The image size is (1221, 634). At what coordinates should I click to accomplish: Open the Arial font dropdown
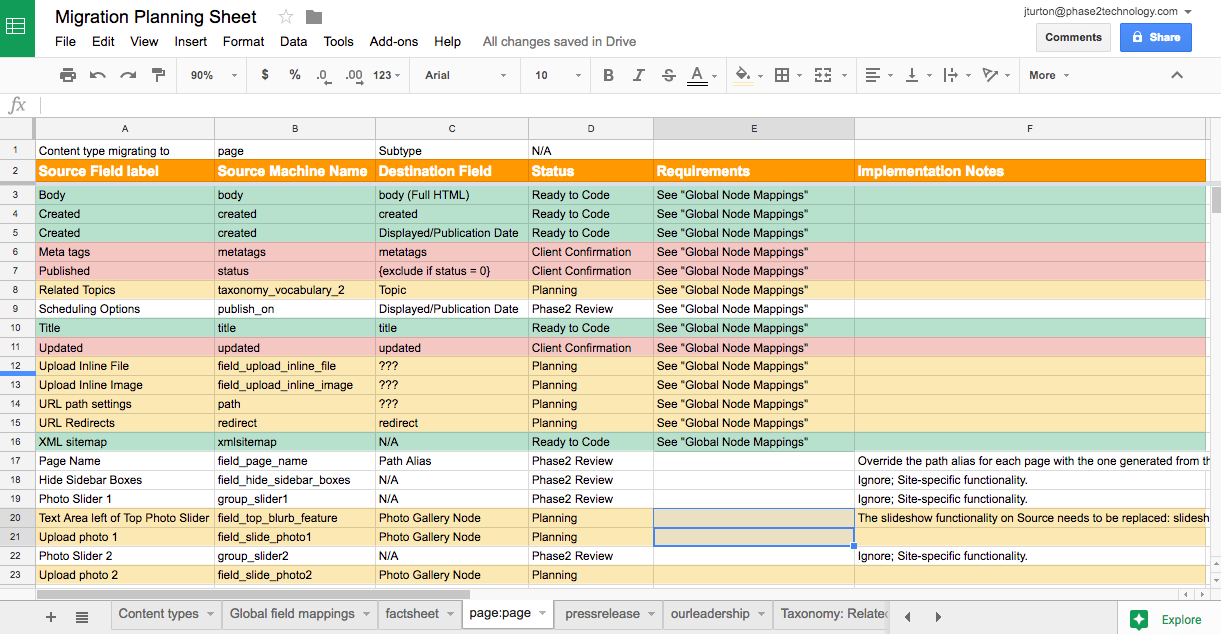coord(466,75)
